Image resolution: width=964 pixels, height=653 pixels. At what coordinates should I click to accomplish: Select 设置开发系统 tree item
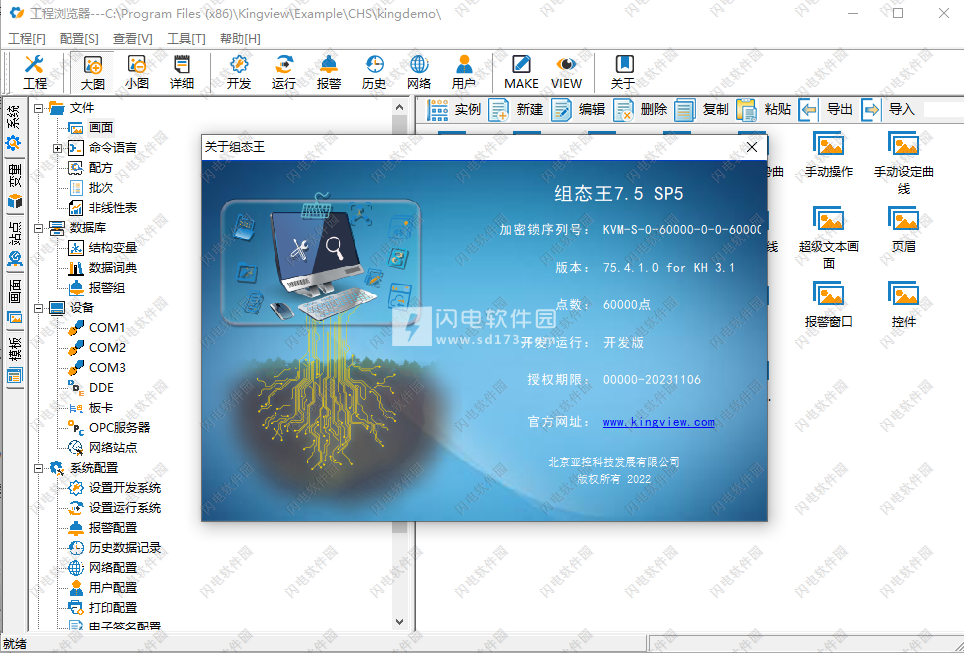click(125, 488)
